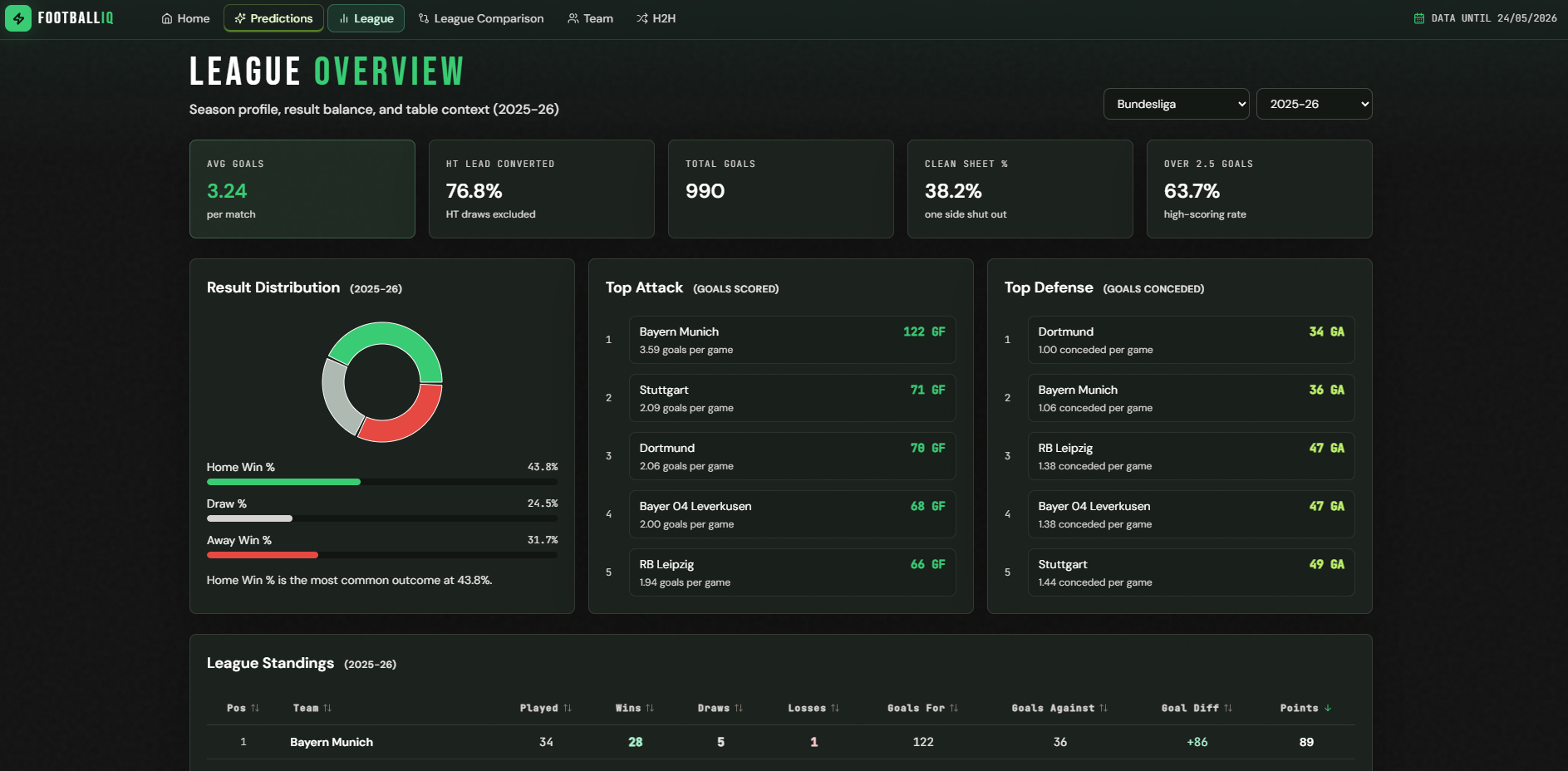
Task: Select Dortmund 34 GA defense row
Action: 1191,340
